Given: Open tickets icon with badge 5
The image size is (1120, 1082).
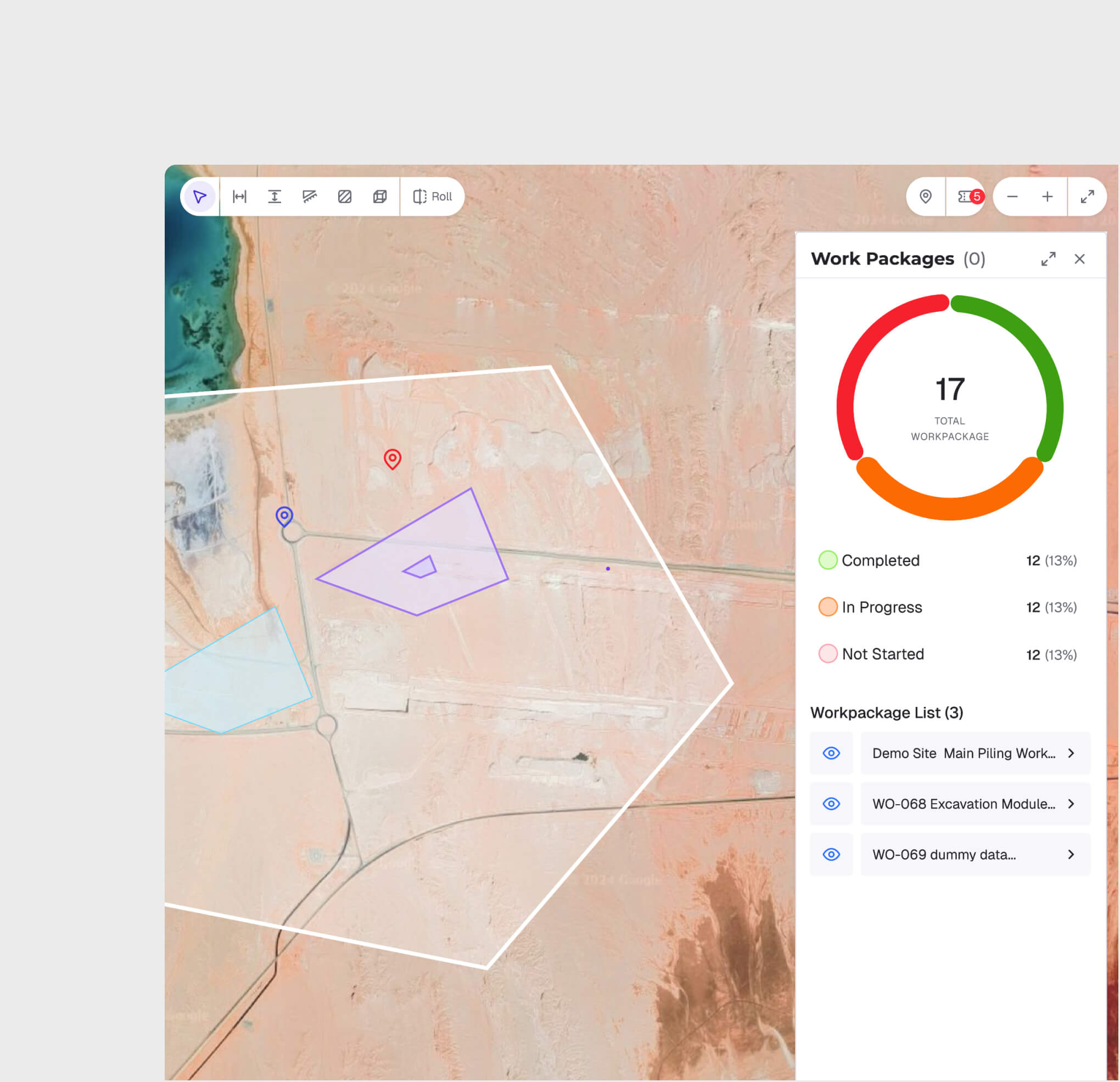Looking at the screenshot, I should (966, 197).
